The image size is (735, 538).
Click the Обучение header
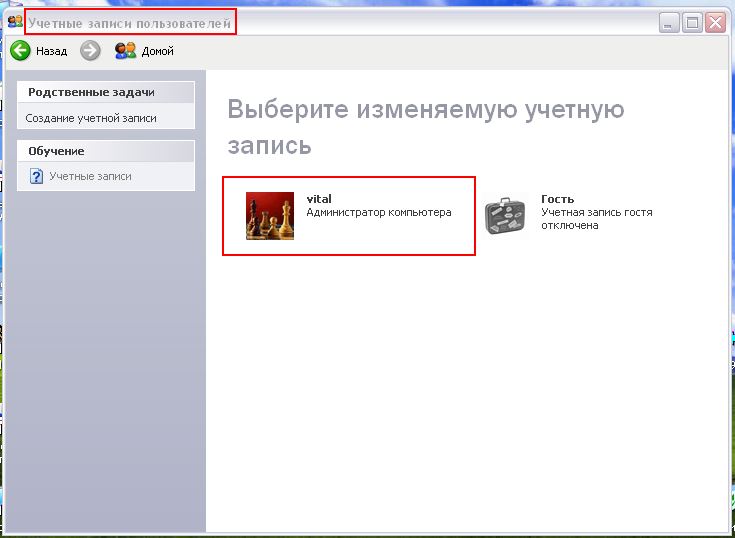(x=105, y=151)
